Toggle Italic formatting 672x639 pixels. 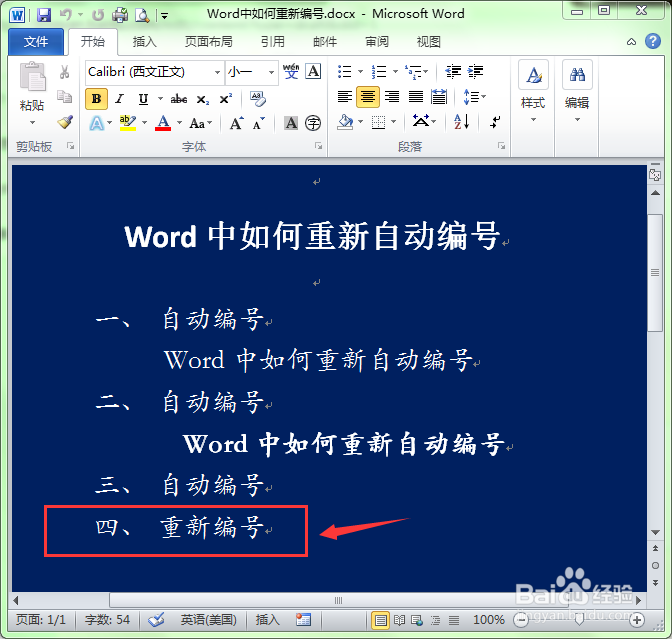point(120,99)
